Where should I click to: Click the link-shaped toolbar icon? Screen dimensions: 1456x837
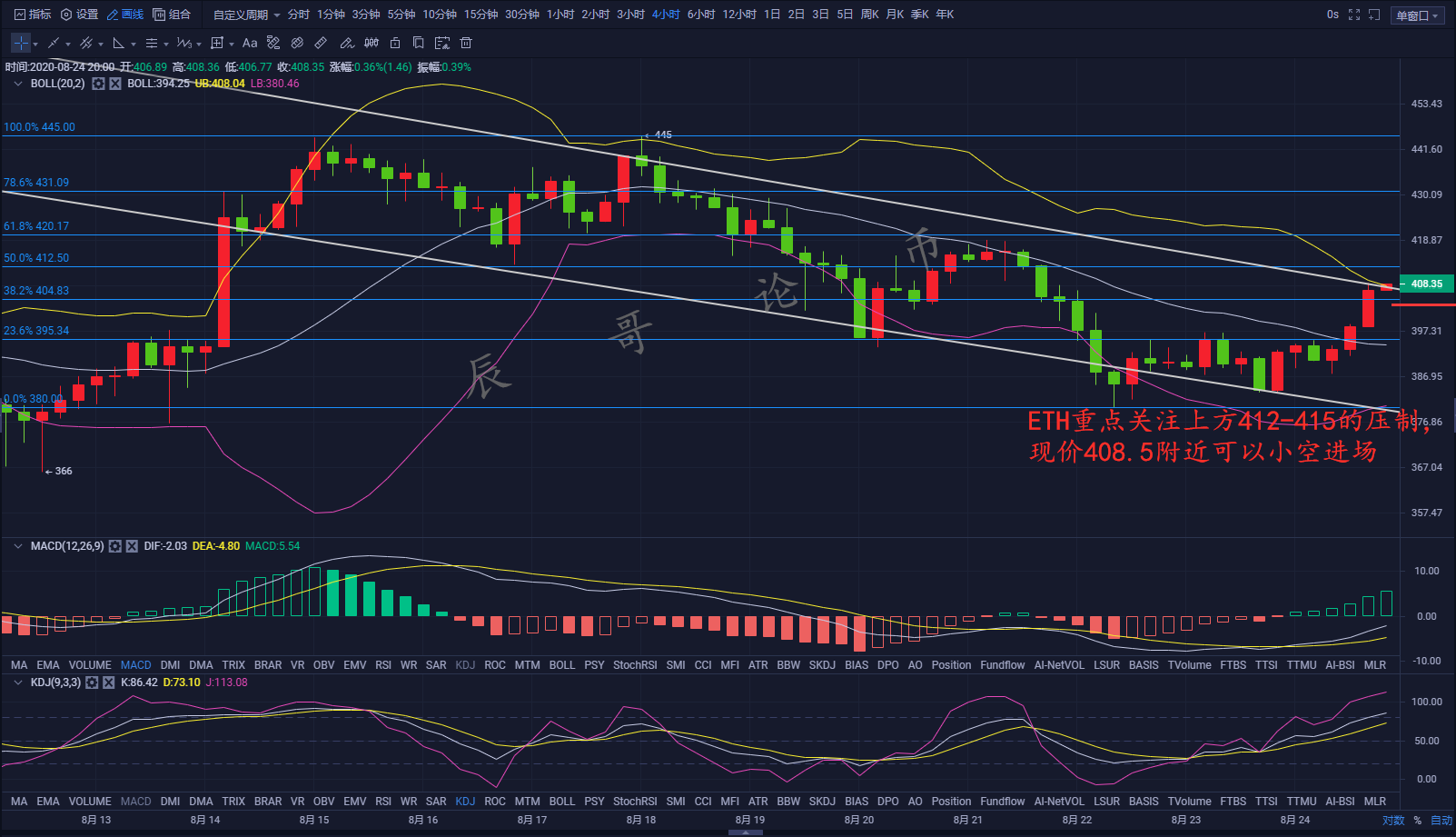pos(297,43)
